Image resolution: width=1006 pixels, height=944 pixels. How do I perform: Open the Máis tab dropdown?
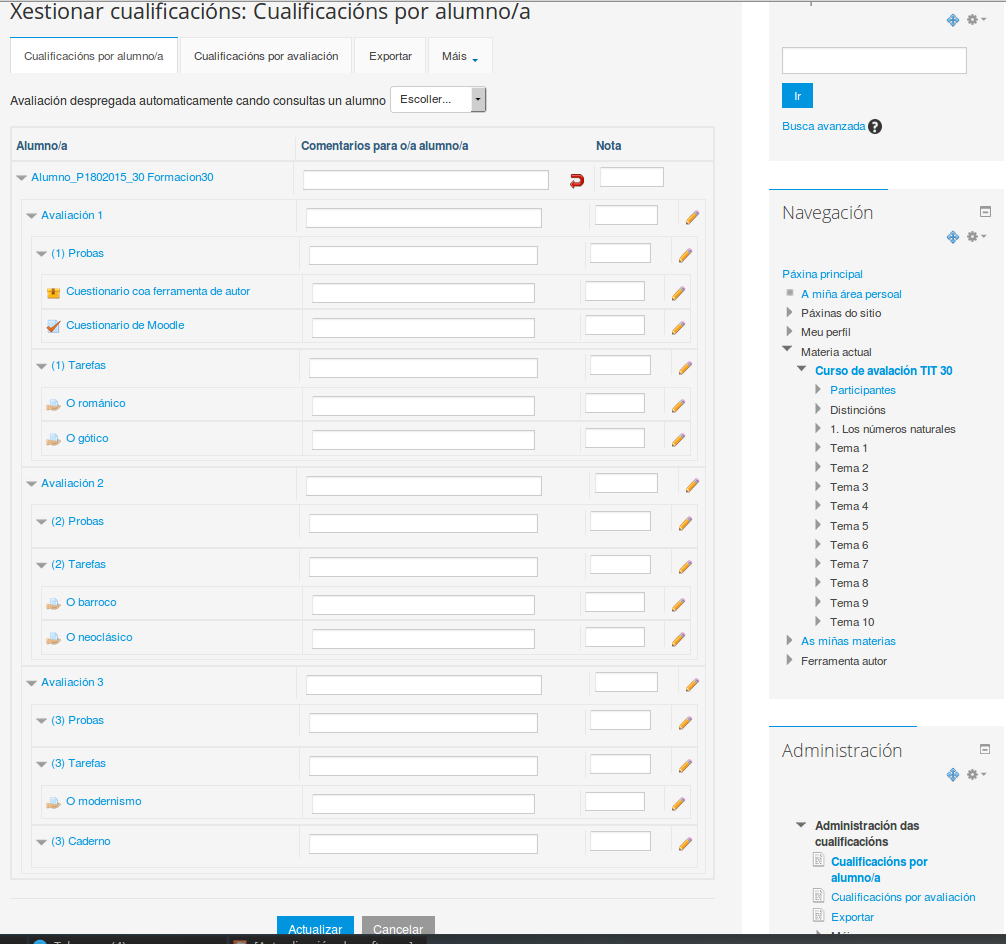pyautogui.click(x=460, y=56)
